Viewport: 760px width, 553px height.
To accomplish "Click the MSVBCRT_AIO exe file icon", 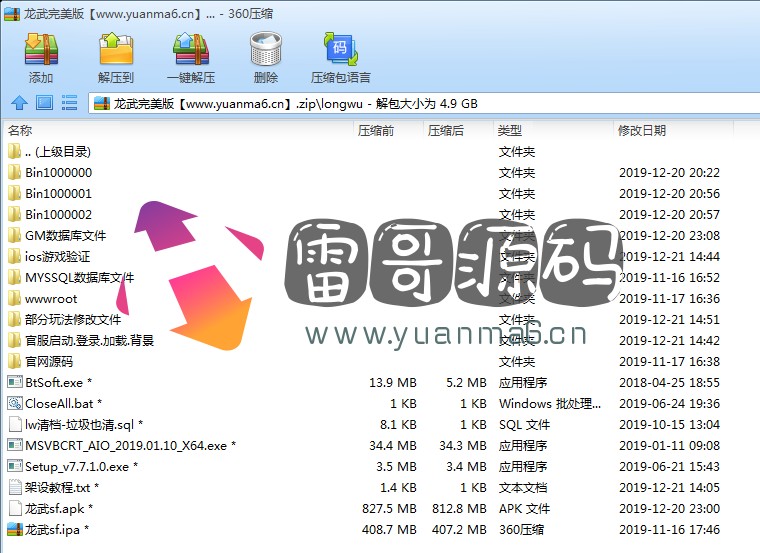I will (15, 445).
